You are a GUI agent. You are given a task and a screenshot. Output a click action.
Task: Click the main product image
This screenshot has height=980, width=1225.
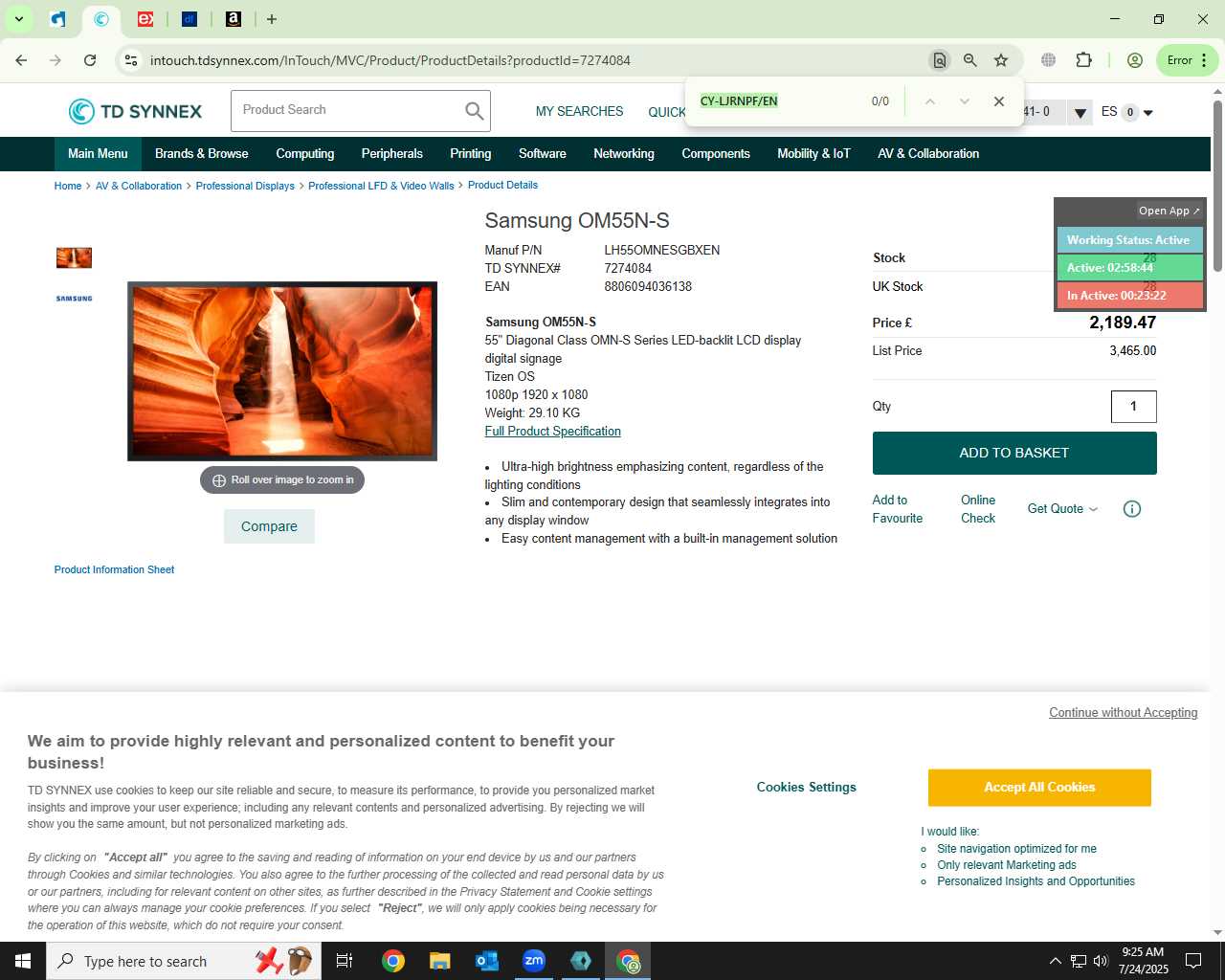pos(282,371)
